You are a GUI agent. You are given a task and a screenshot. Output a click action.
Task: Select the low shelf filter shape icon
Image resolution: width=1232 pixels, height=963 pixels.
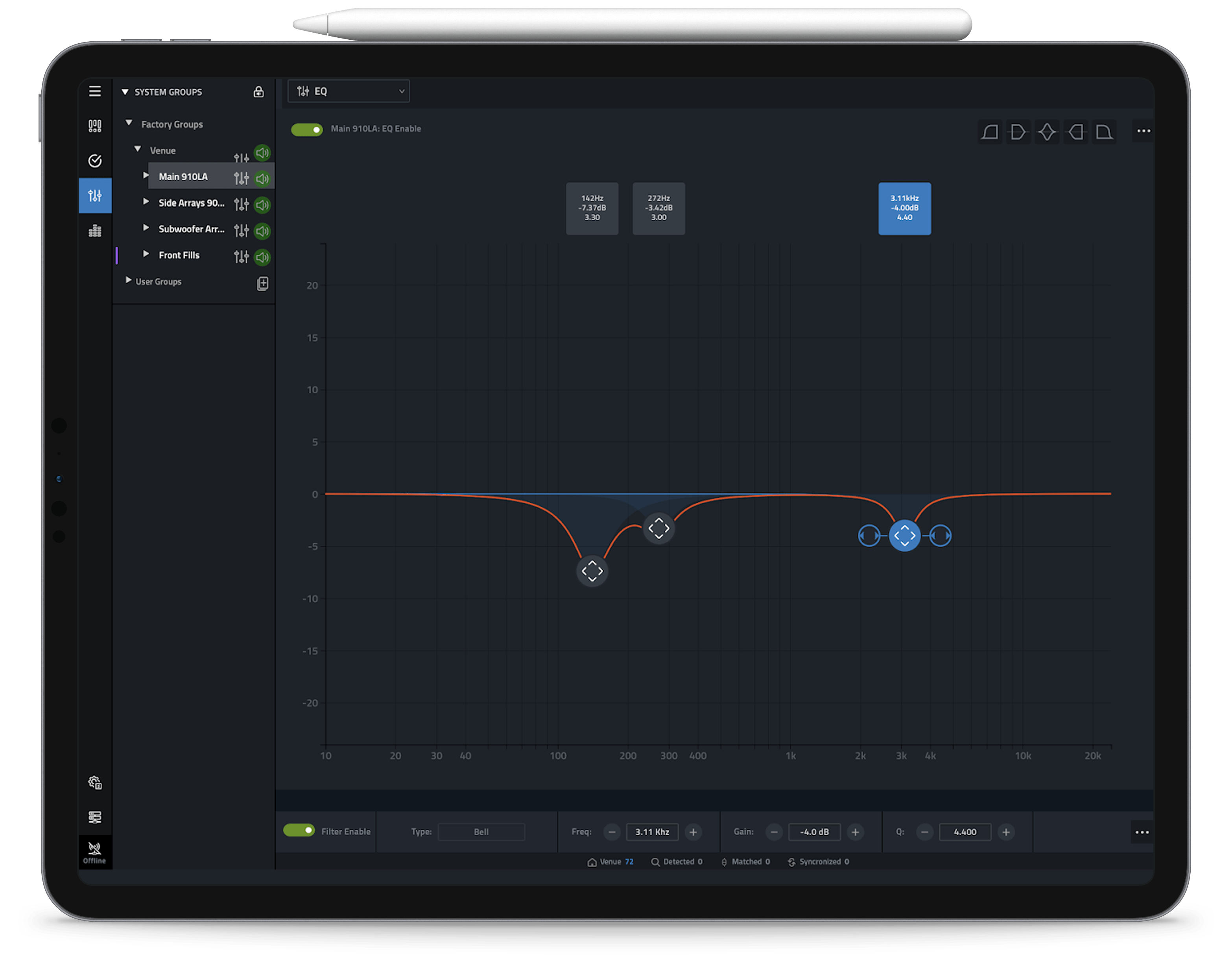pyautogui.click(x=1019, y=131)
